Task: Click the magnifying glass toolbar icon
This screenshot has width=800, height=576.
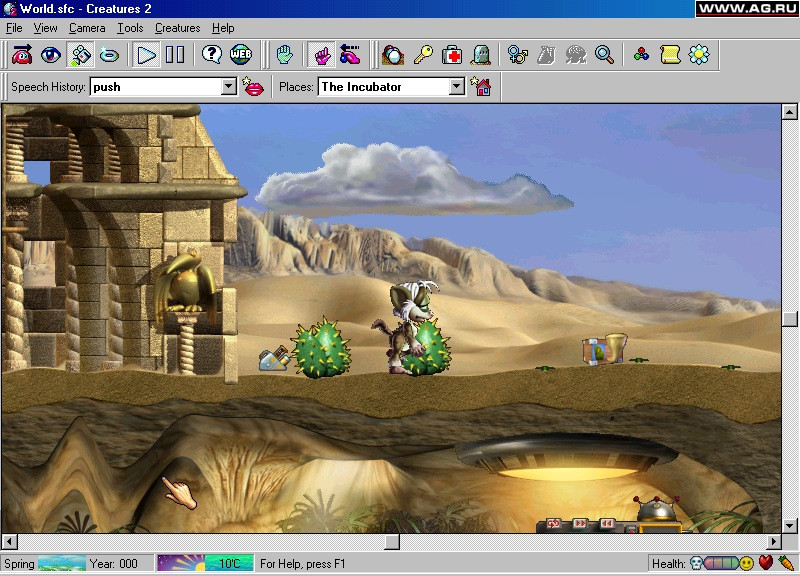Action: [605, 55]
